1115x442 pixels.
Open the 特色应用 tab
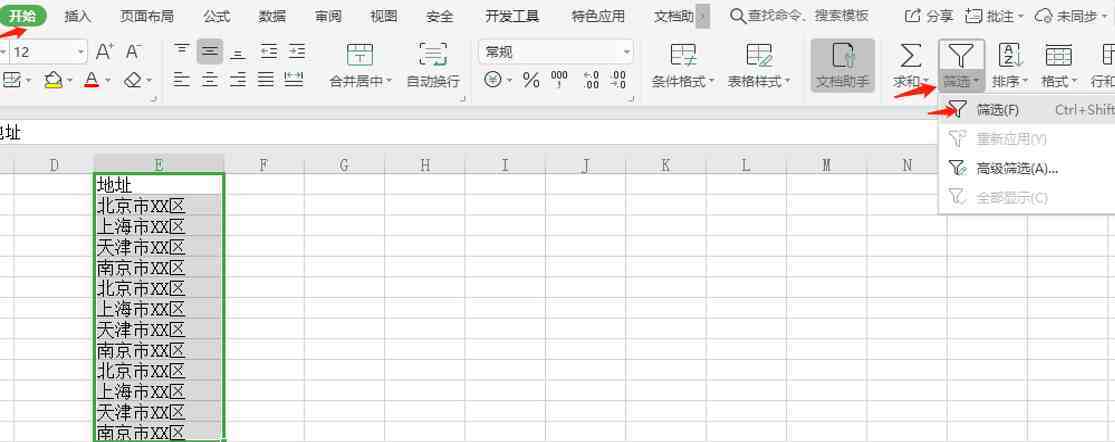tap(598, 16)
